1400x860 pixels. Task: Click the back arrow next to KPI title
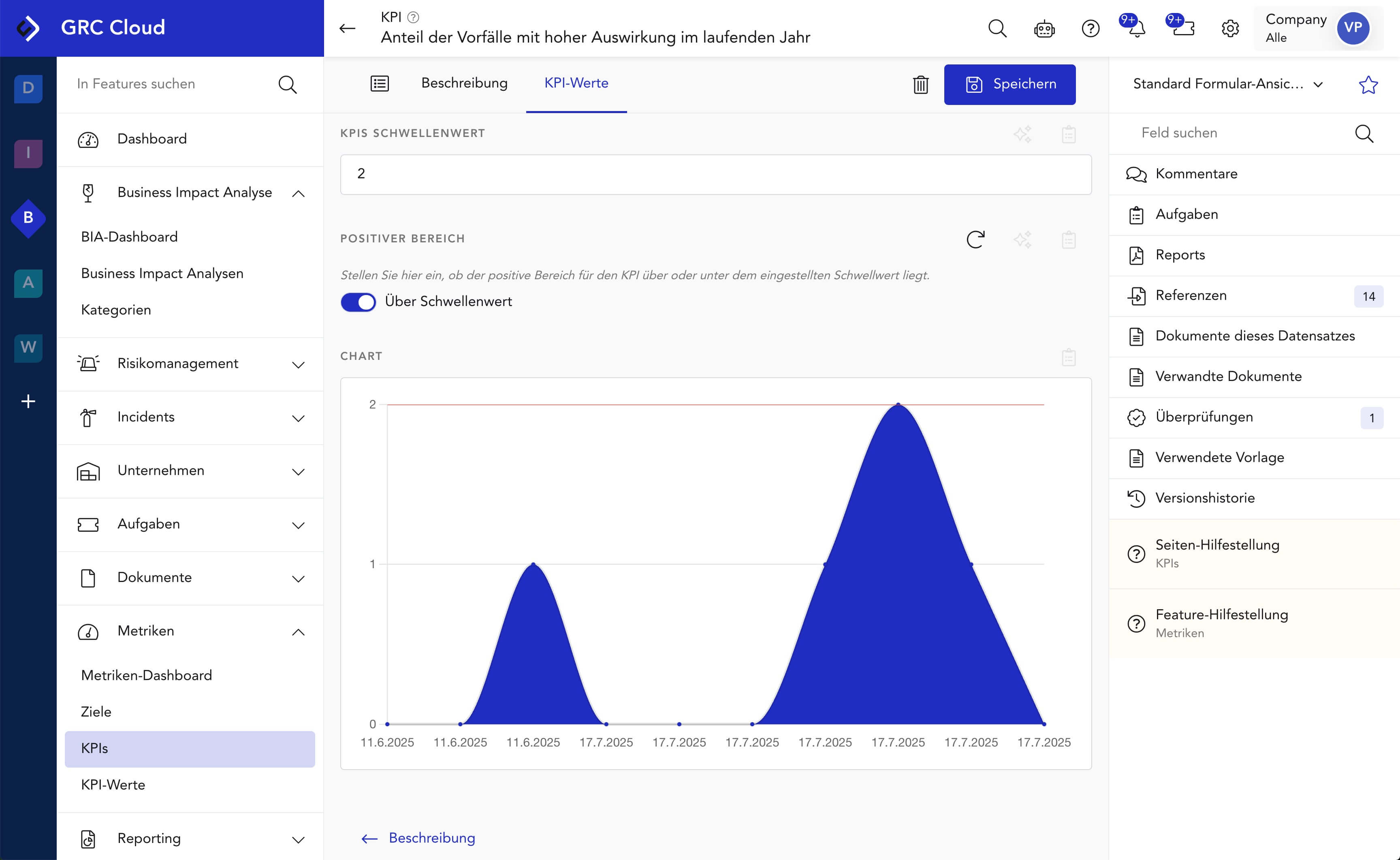(x=347, y=28)
